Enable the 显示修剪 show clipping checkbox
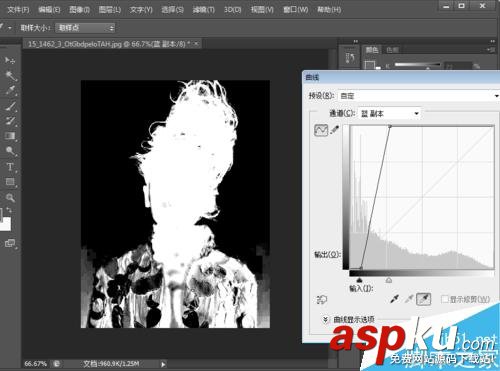 click(445, 299)
